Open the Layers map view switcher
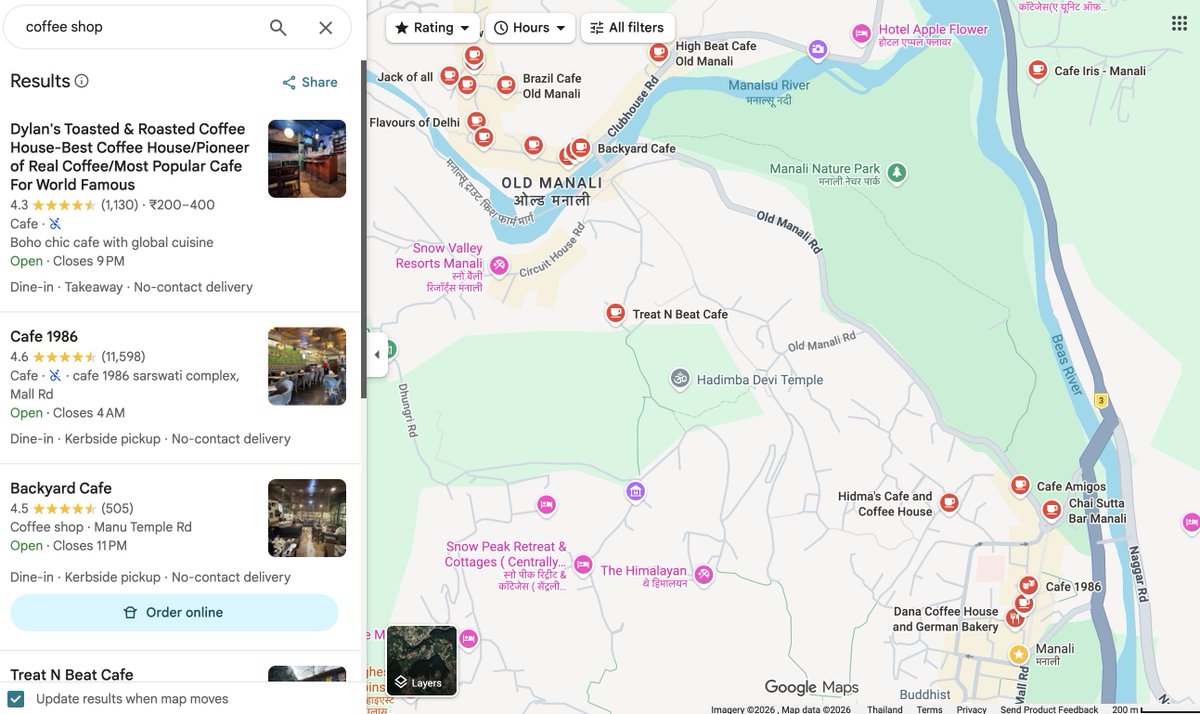The width and height of the screenshot is (1200, 714). (x=422, y=661)
